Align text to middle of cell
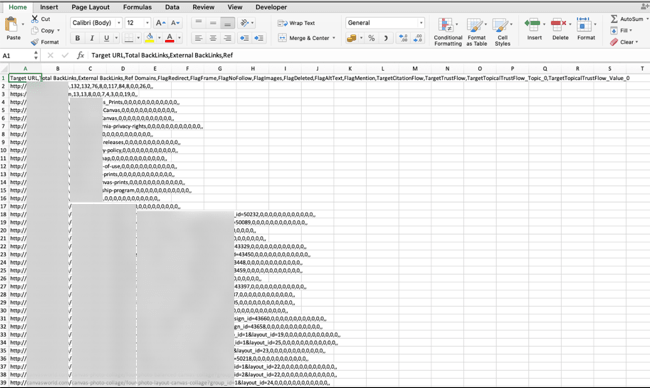This screenshot has width=650, height=388. point(213,23)
